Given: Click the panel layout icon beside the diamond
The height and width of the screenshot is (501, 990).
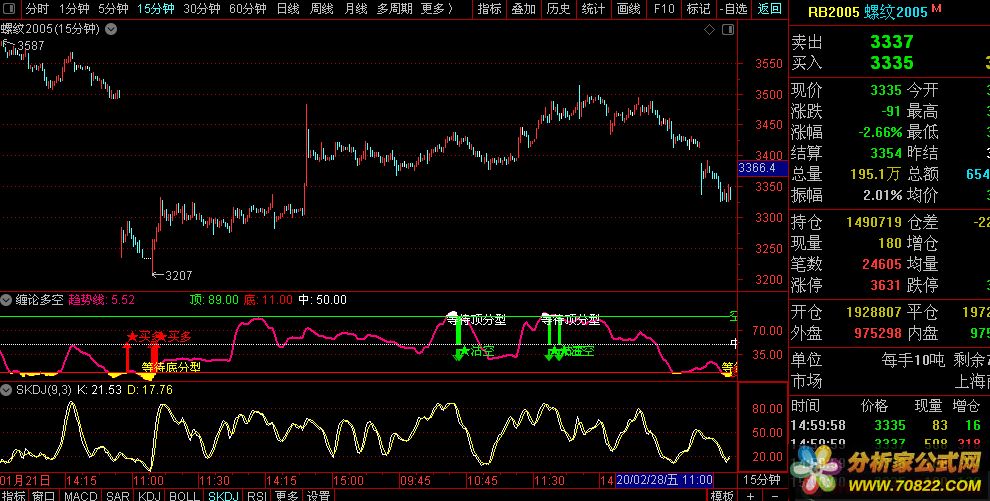Looking at the screenshot, I should pos(725,30).
